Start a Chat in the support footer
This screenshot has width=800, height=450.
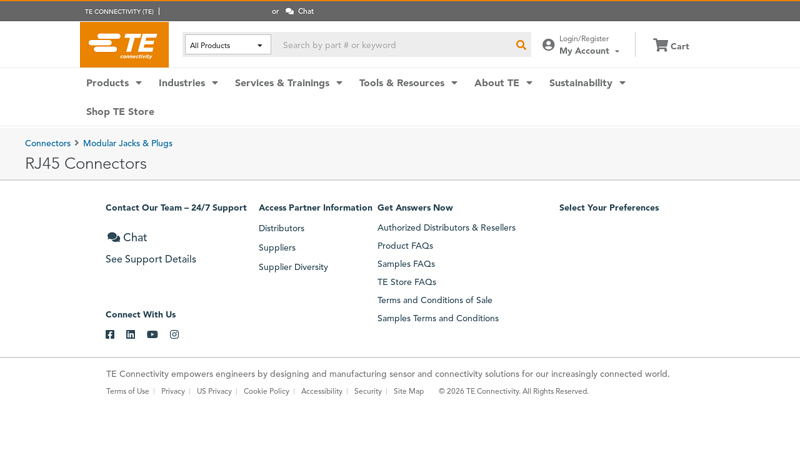click(127, 237)
